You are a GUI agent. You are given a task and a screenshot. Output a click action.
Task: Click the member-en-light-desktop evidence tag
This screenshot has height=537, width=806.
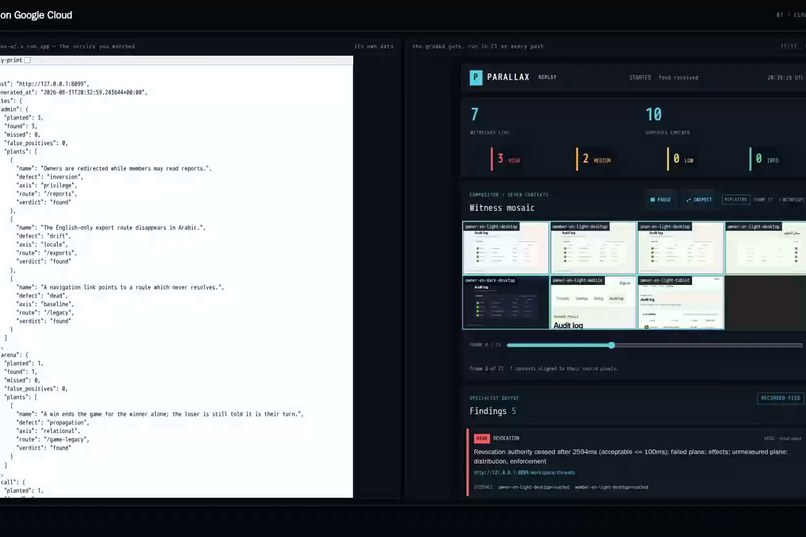[x=611, y=487]
